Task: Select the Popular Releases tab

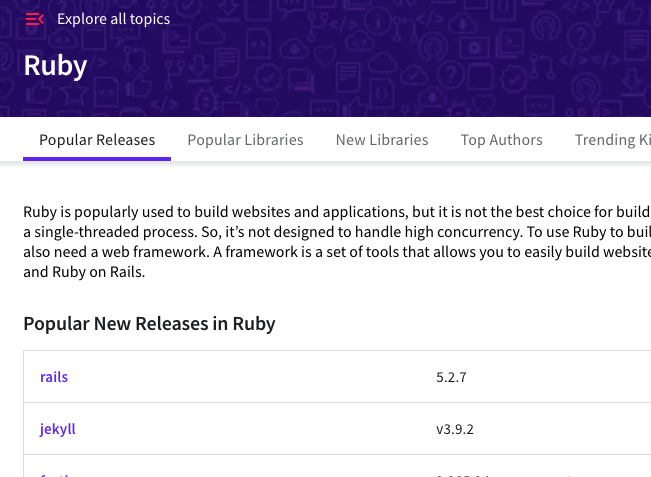Action: [x=97, y=140]
